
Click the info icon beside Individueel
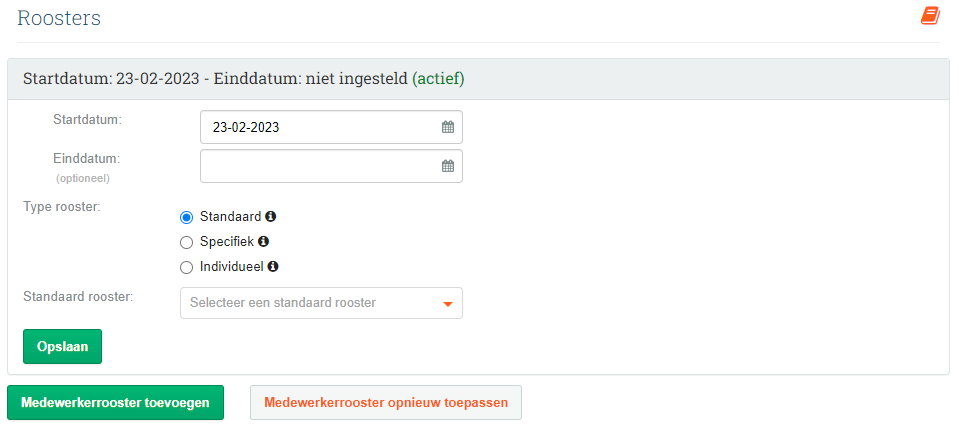(x=273, y=267)
